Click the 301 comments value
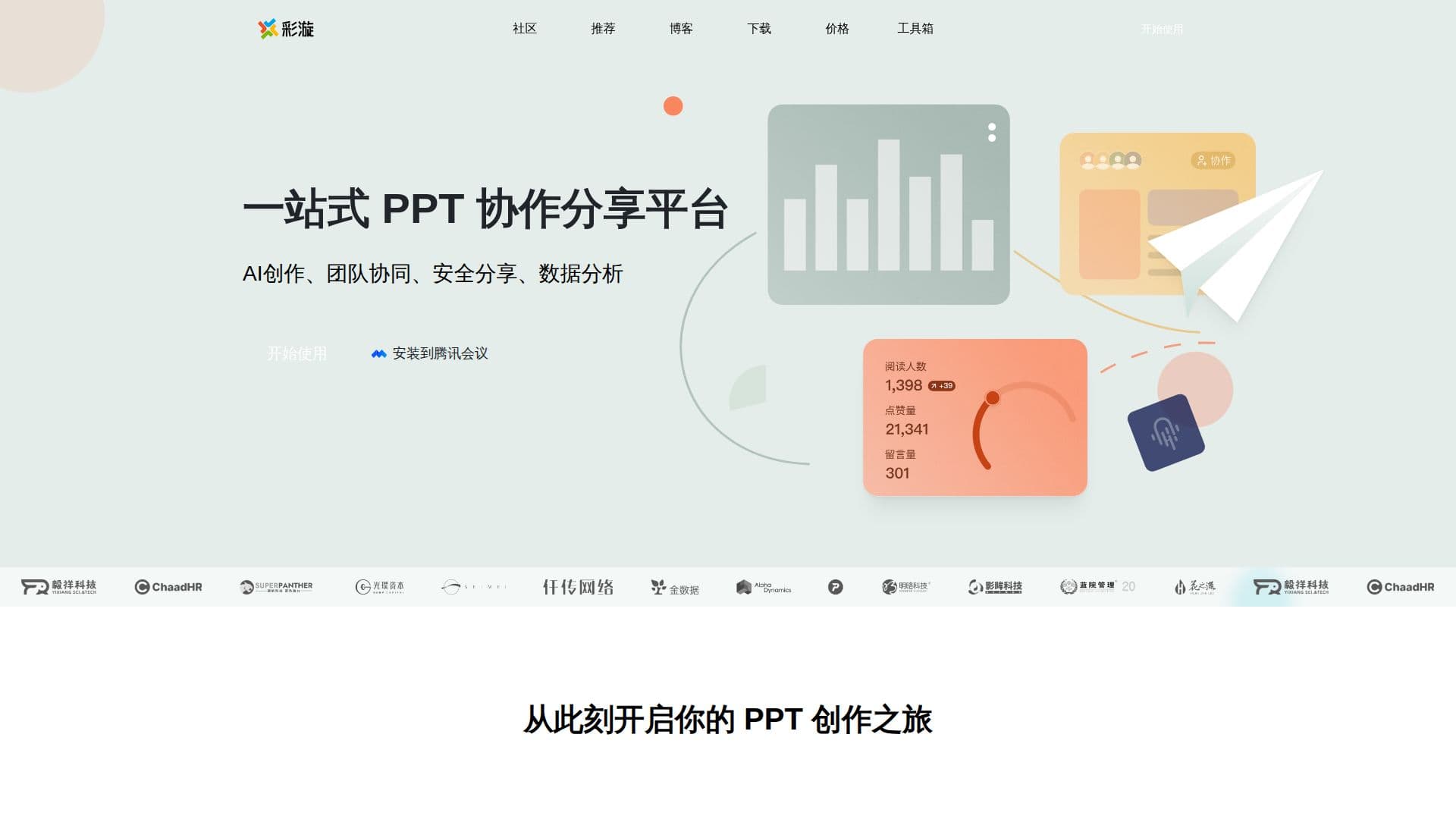The height and width of the screenshot is (819, 1456). point(897,473)
